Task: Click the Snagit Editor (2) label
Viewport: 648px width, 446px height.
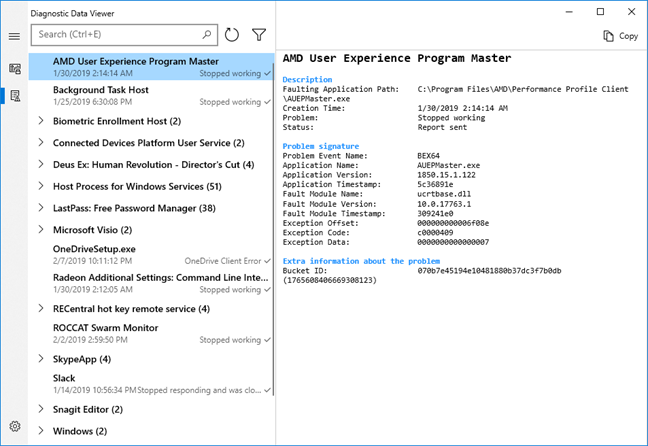Action: pos(88,409)
